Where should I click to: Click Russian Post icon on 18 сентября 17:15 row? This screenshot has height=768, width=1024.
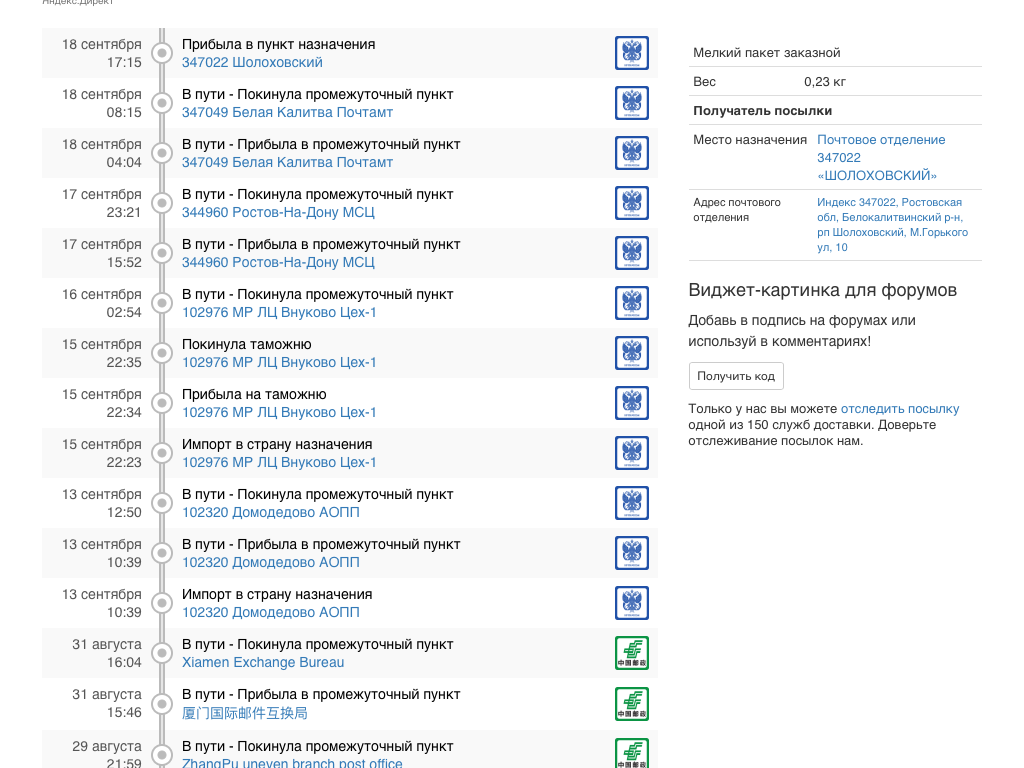(631, 53)
